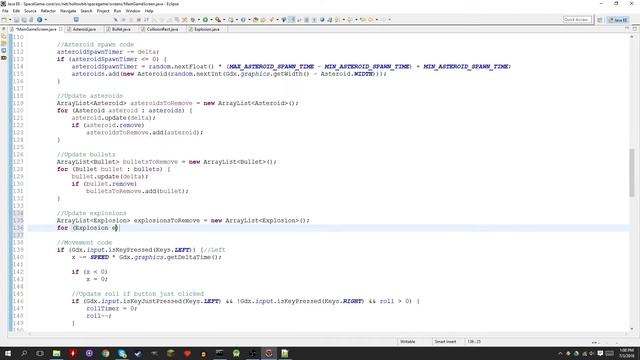
Task: Open the notification center icon in taskbar
Action: tap(600, 353)
